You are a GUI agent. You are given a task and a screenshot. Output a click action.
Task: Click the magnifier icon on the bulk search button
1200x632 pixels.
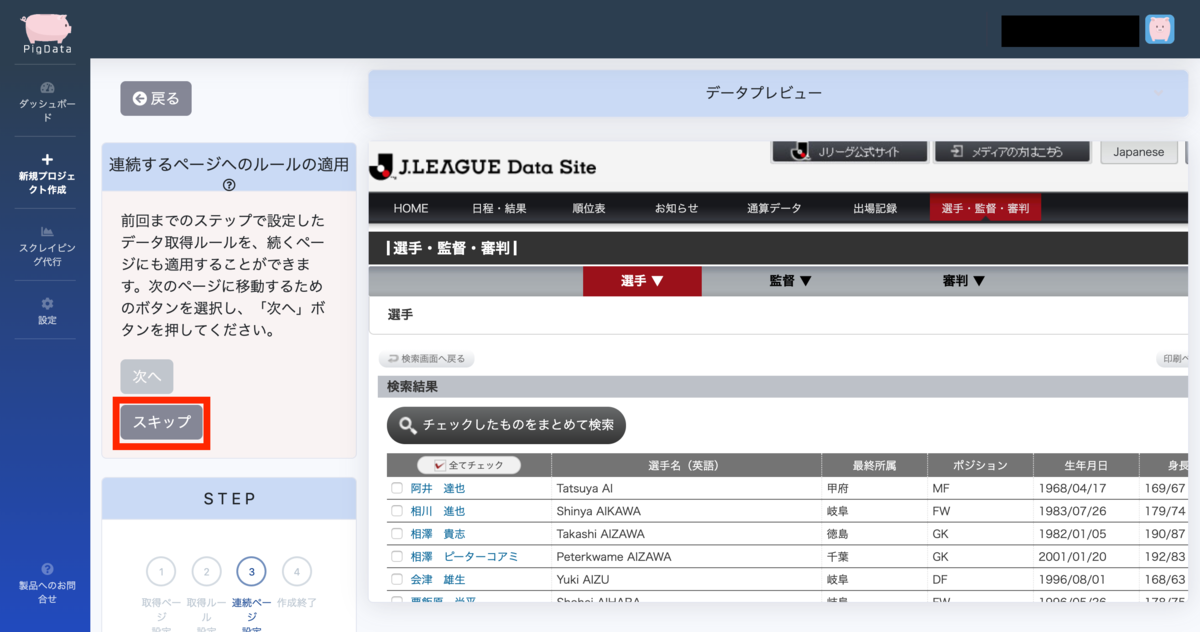408,425
